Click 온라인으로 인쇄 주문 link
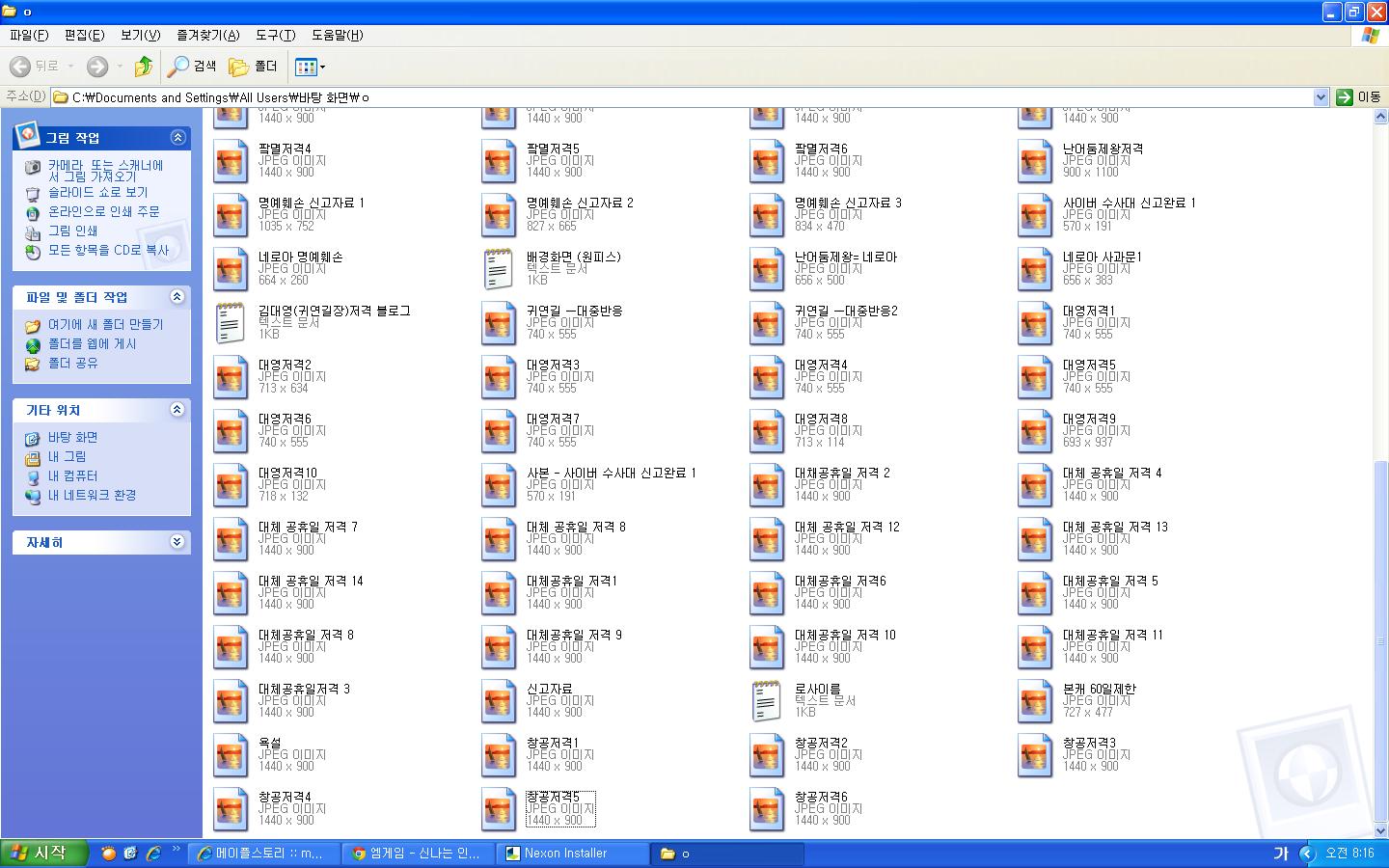 (x=104, y=211)
